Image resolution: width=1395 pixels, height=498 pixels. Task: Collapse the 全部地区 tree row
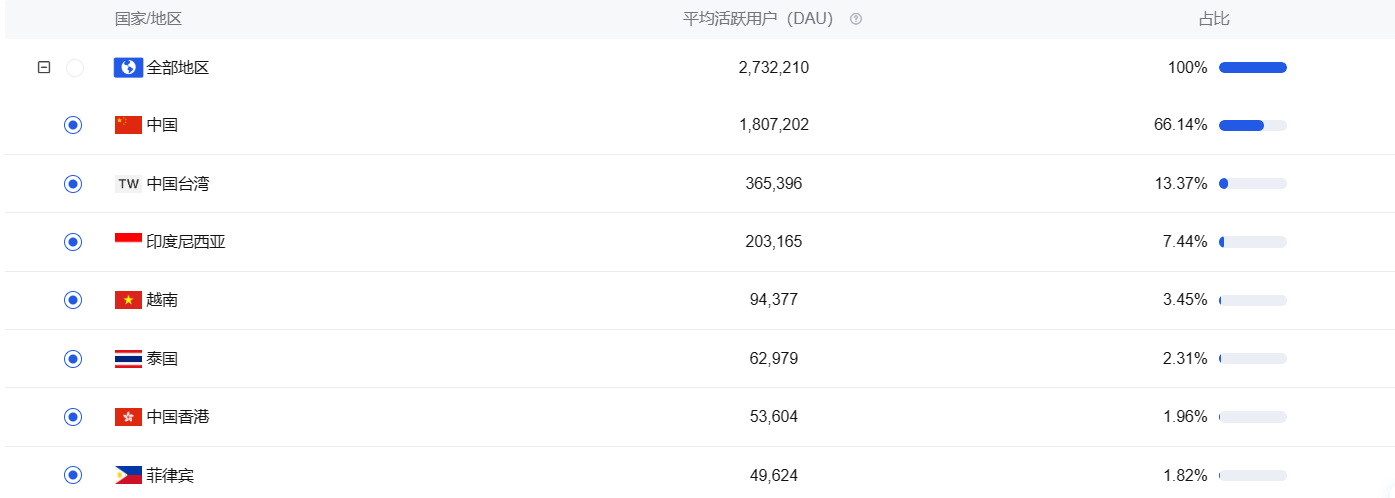[44, 68]
